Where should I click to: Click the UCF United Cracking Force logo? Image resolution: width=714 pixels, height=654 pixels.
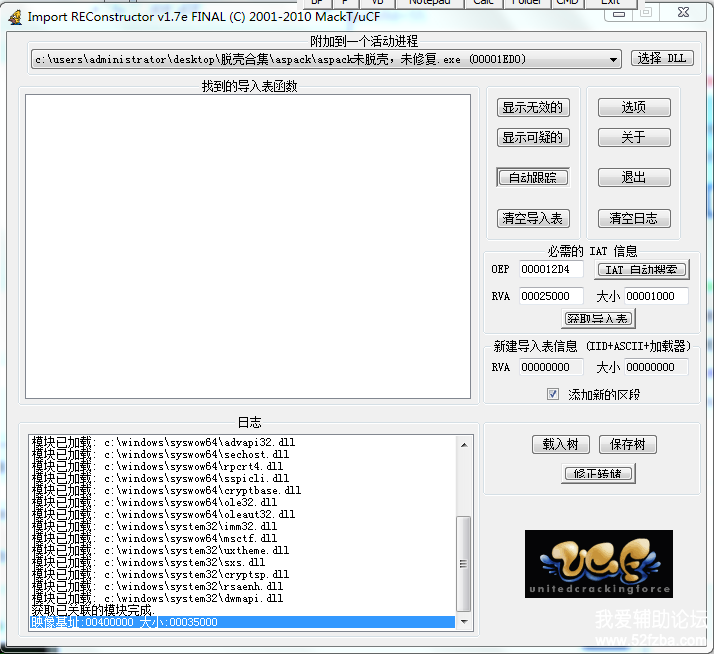pos(598,564)
